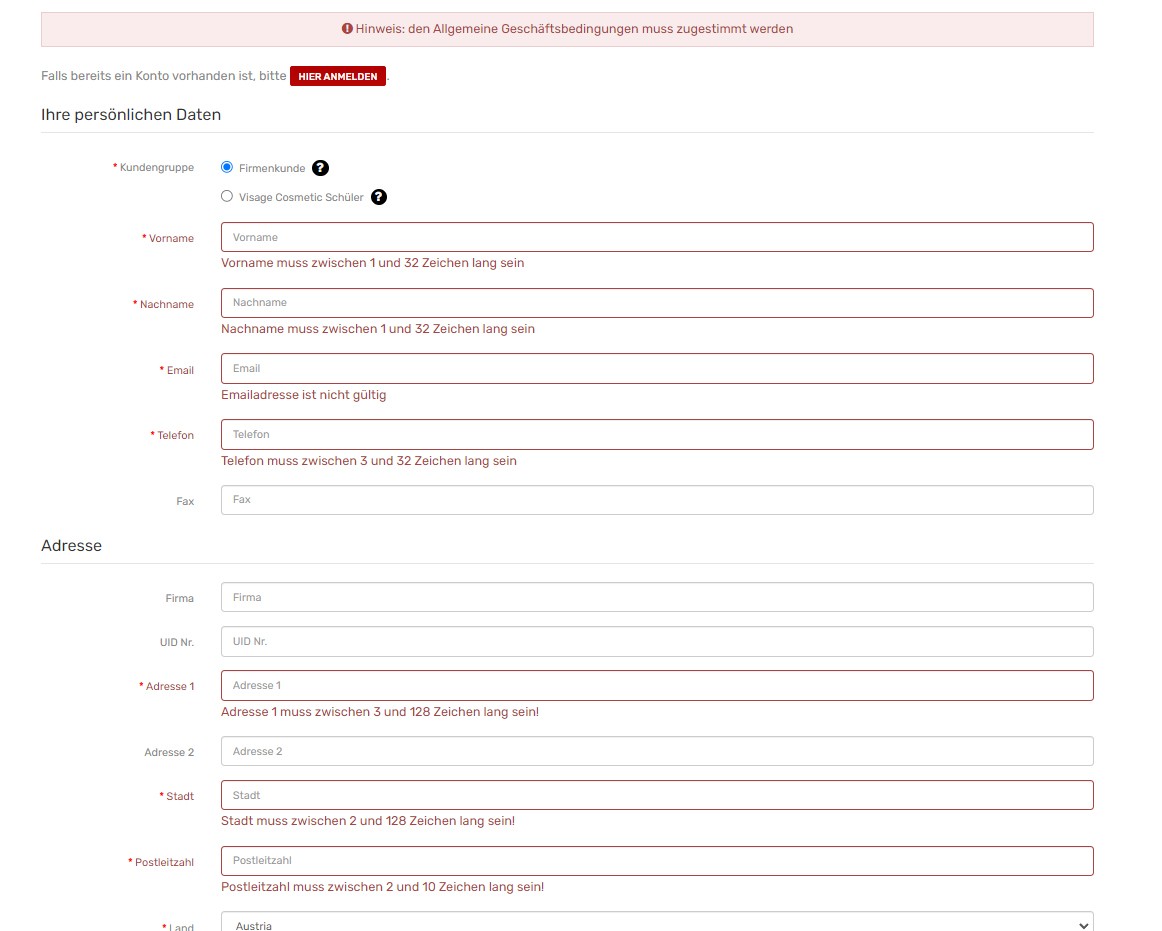1162x931 pixels.
Task: Click help icon beside Visage Cosmetic Schüler
Action: (379, 197)
